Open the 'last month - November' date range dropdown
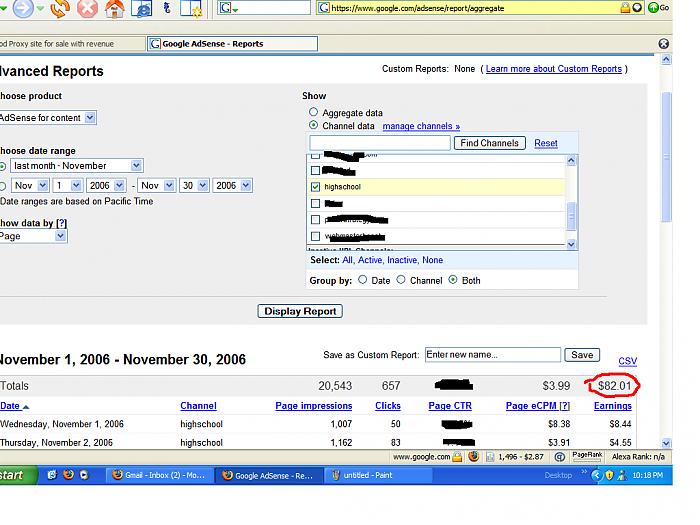Screen dimensions: 700x525 (x=76, y=166)
